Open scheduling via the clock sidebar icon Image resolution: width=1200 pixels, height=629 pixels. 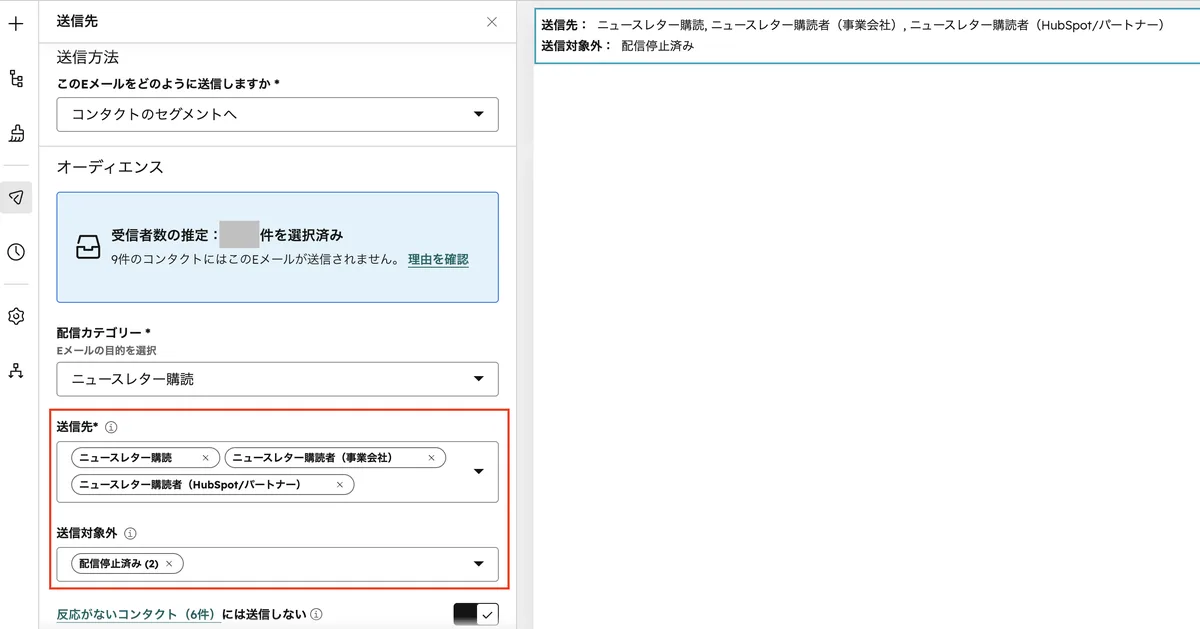point(15,252)
